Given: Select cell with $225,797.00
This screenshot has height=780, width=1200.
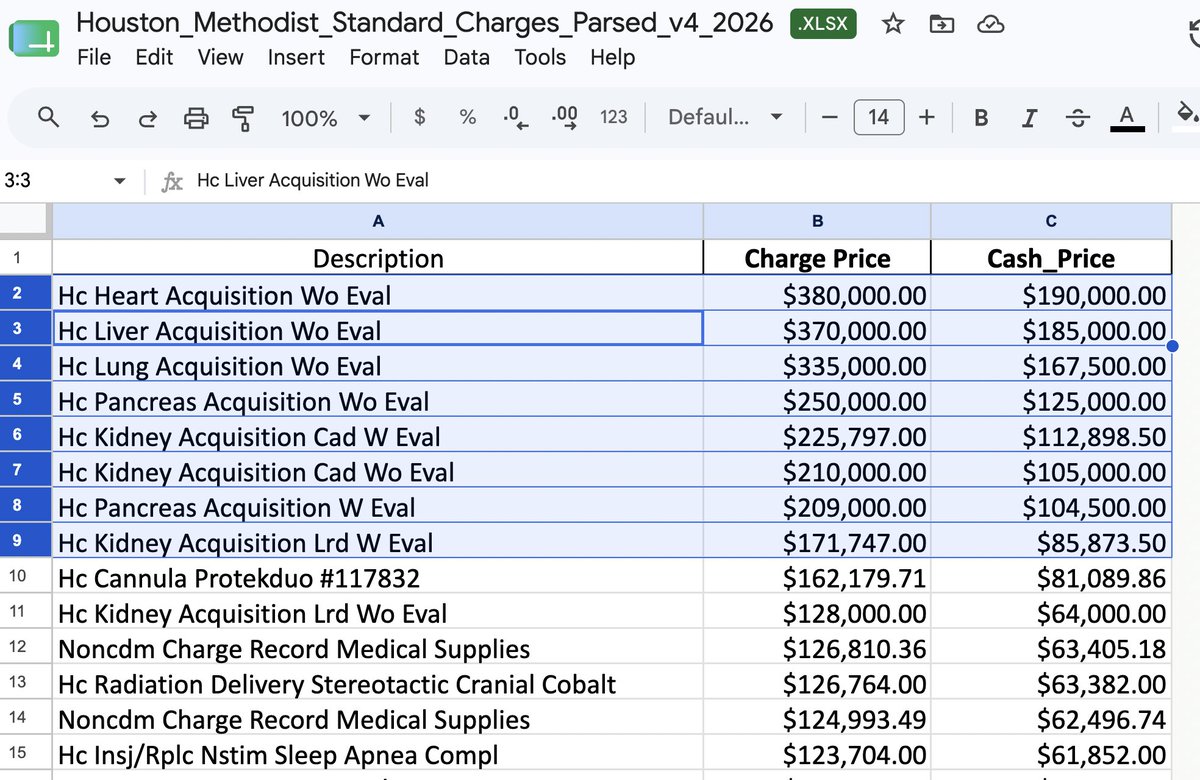Looking at the screenshot, I should pos(817,437).
